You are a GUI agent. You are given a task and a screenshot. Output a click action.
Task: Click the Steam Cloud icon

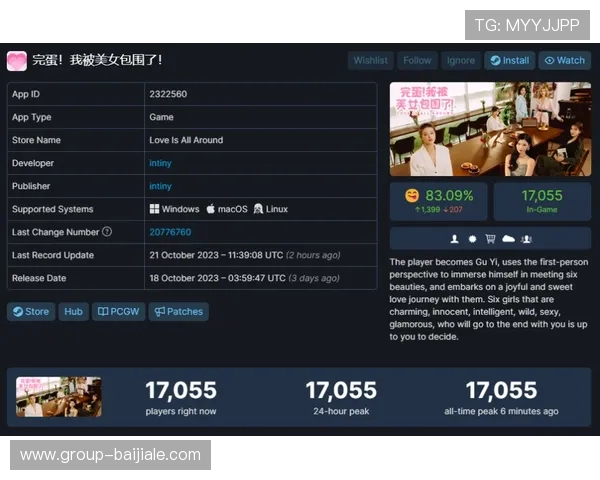[508, 239]
